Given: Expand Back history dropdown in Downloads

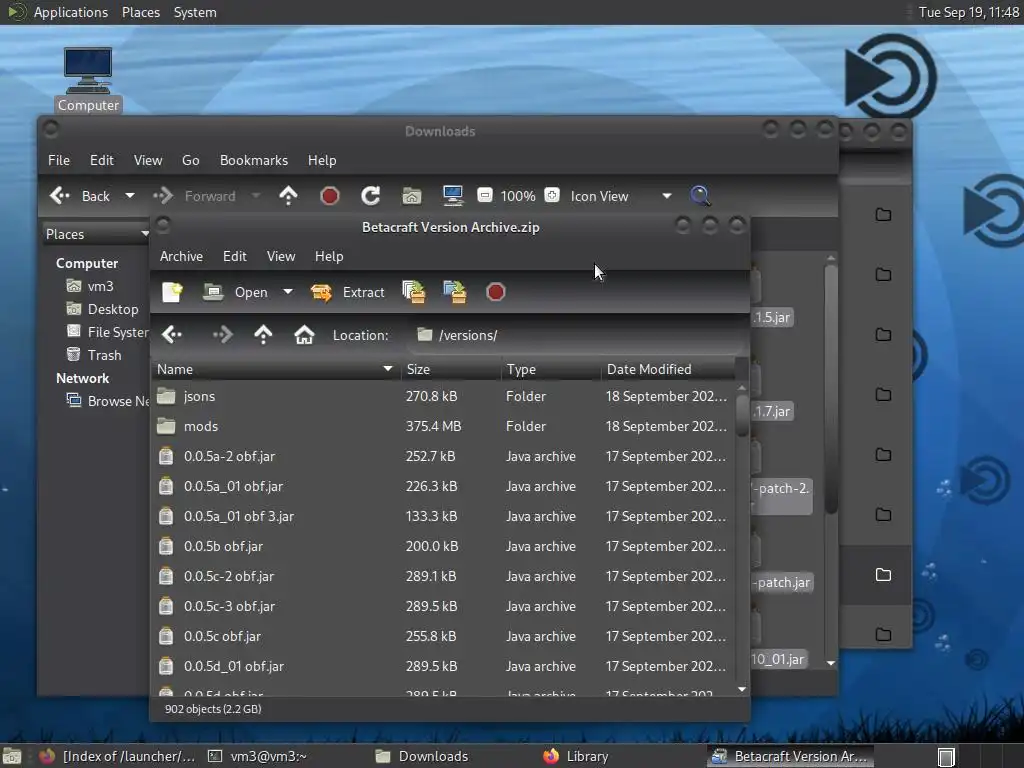Looking at the screenshot, I should (130, 196).
